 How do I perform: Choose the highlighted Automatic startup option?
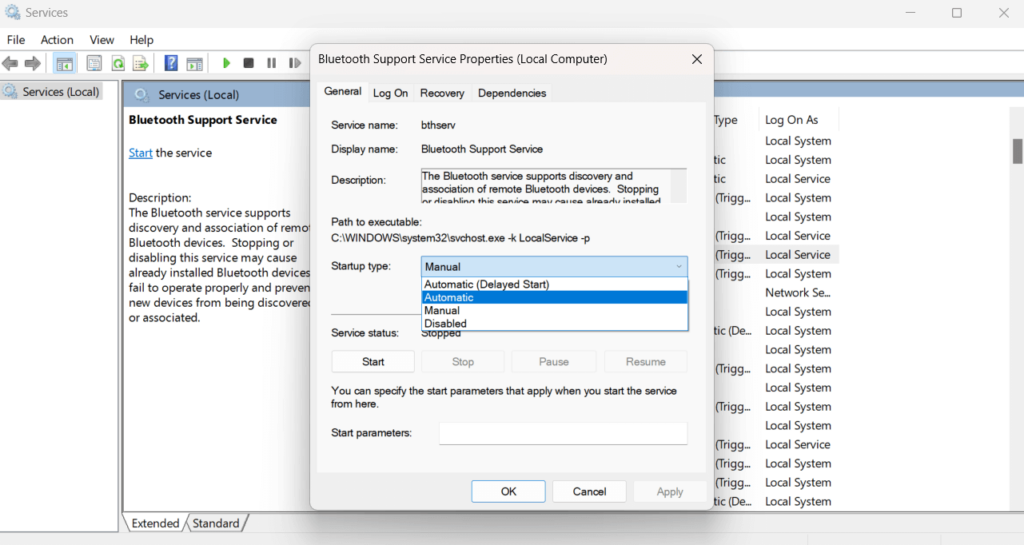tap(554, 297)
